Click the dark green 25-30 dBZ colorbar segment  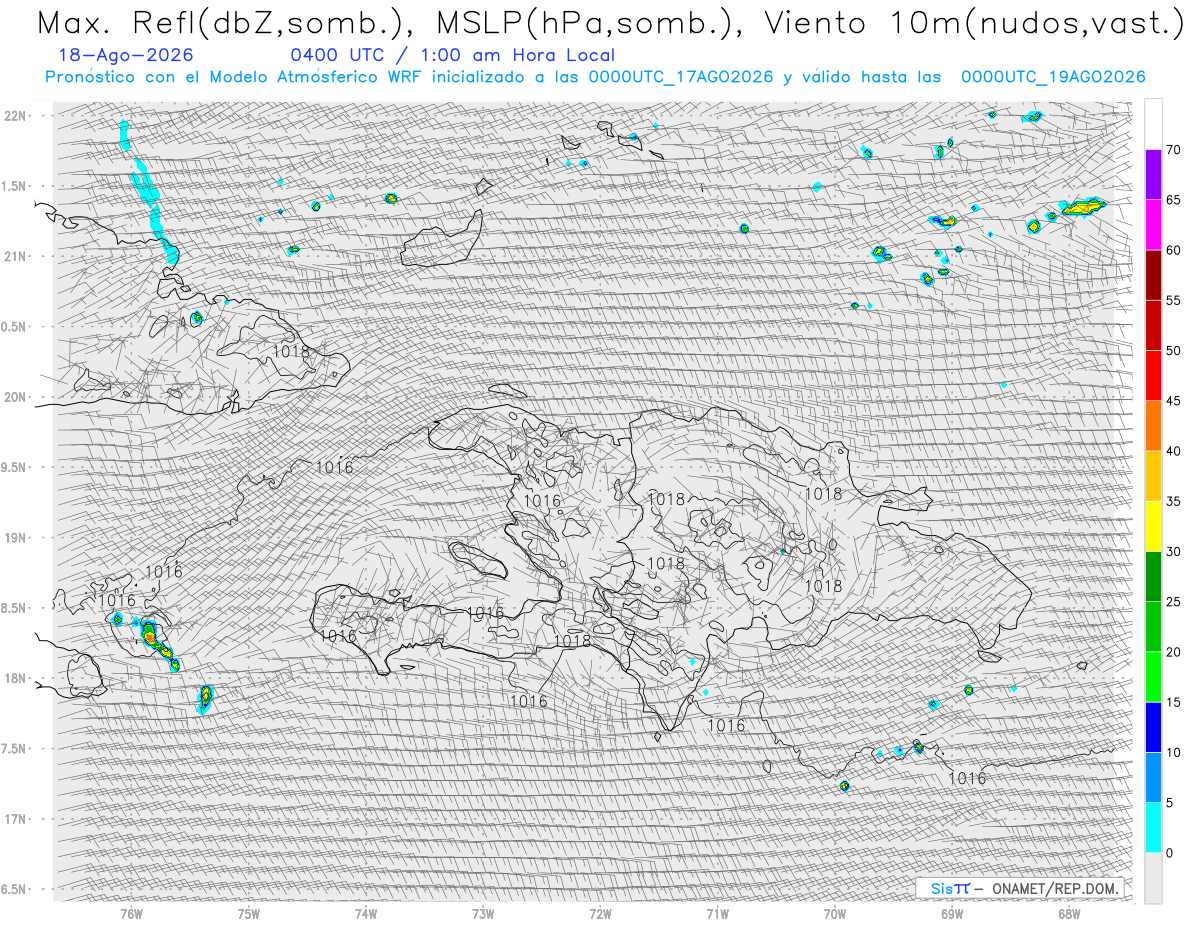(x=1153, y=576)
